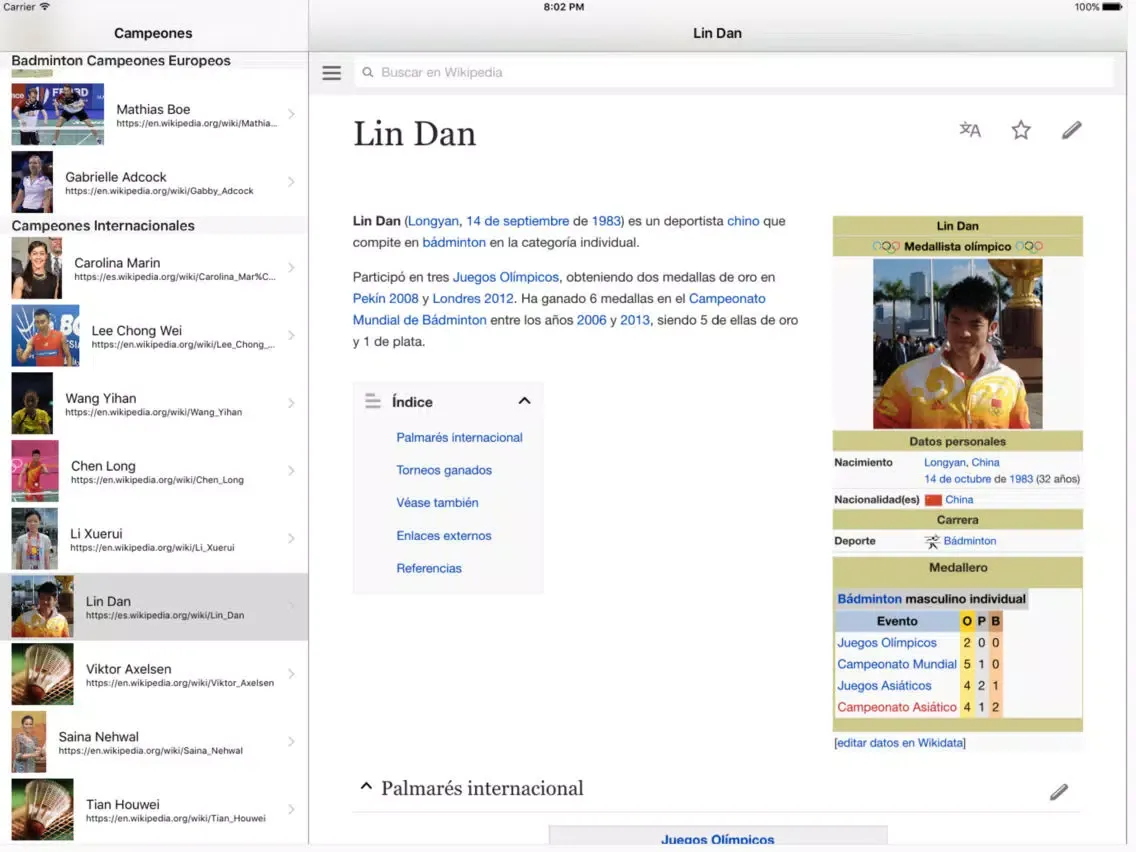Open Chen Long row chevron
The width and height of the screenshot is (1136, 852).
pyautogui.click(x=291, y=471)
